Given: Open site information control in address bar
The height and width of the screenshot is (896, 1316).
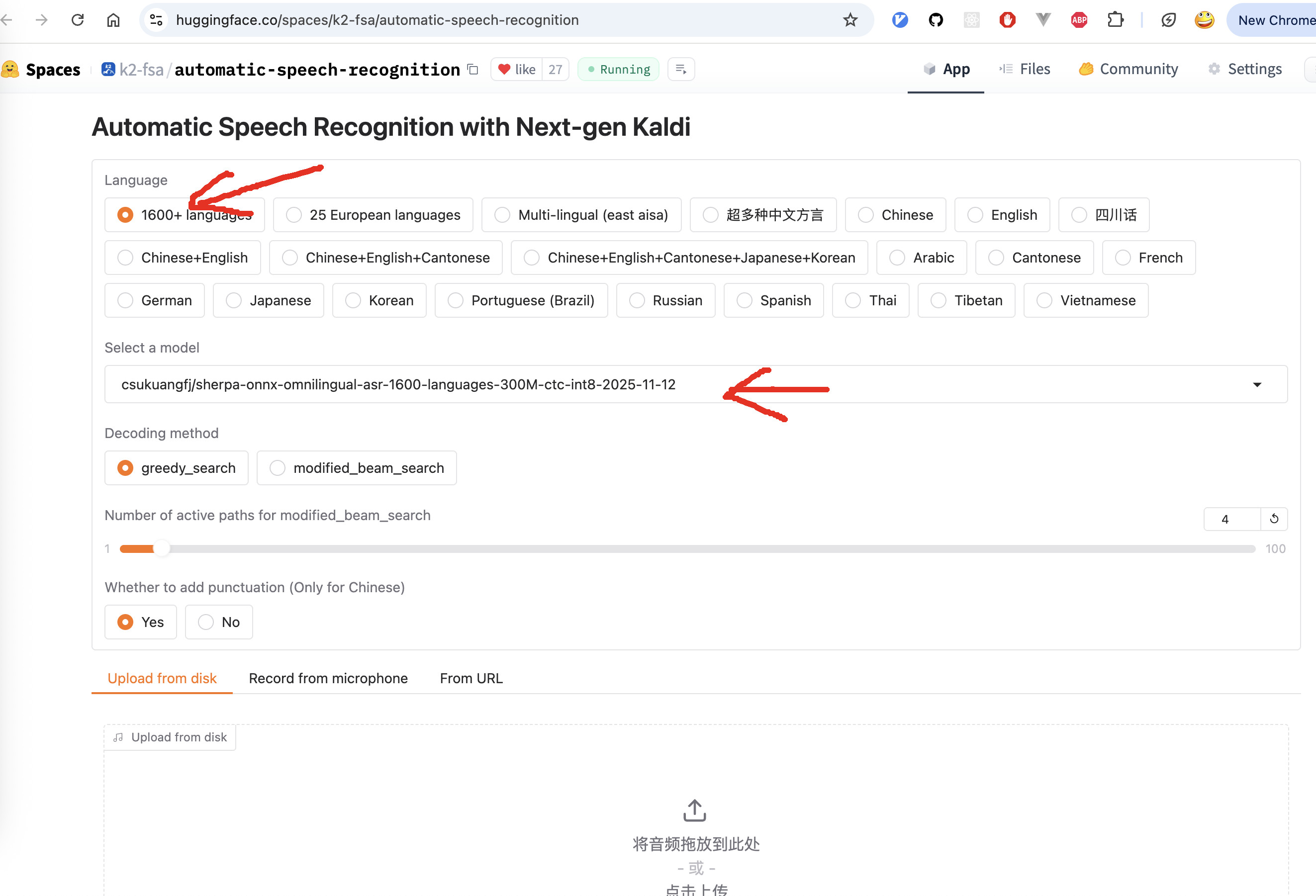Looking at the screenshot, I should click(156, 20).
